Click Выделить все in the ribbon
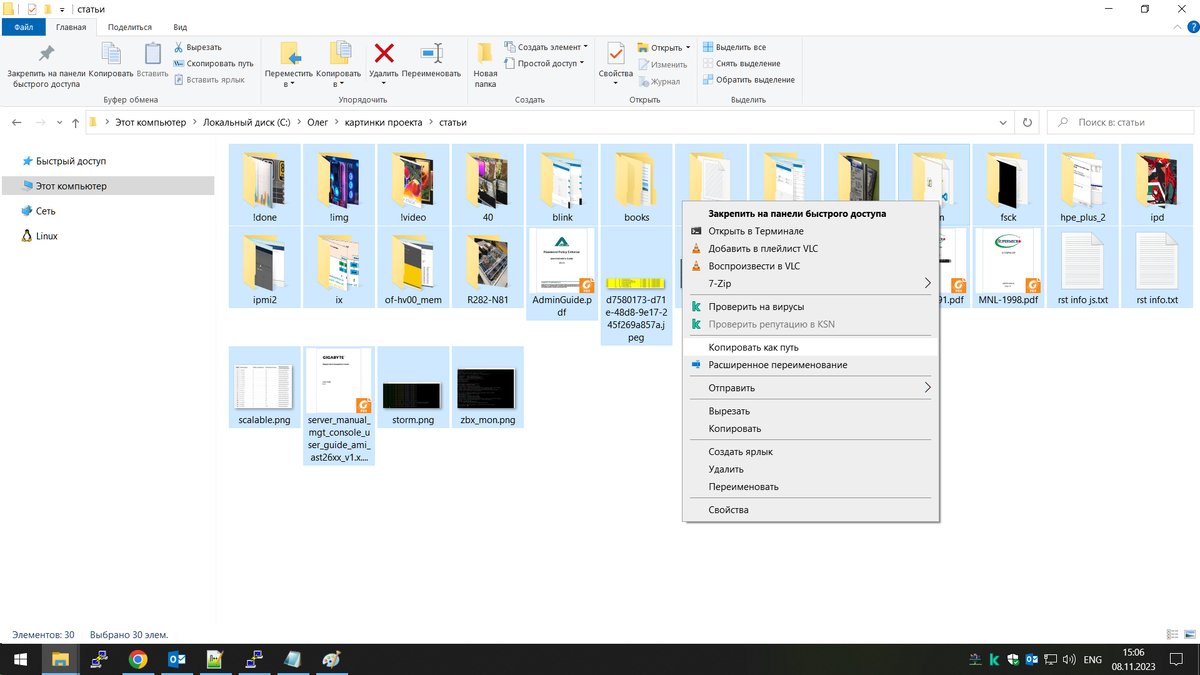 pos(734,47)
